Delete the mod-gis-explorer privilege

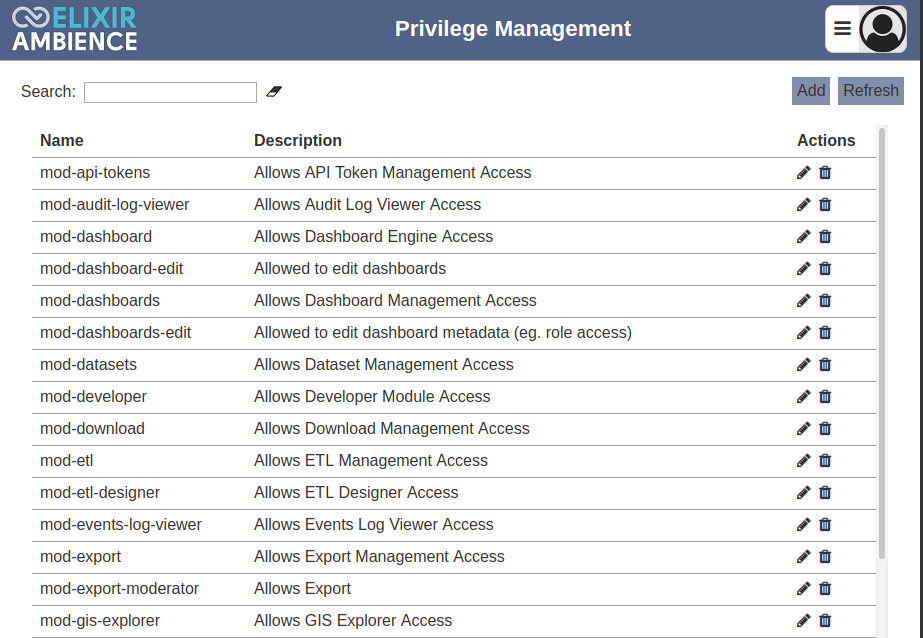[x=825, y=620]
